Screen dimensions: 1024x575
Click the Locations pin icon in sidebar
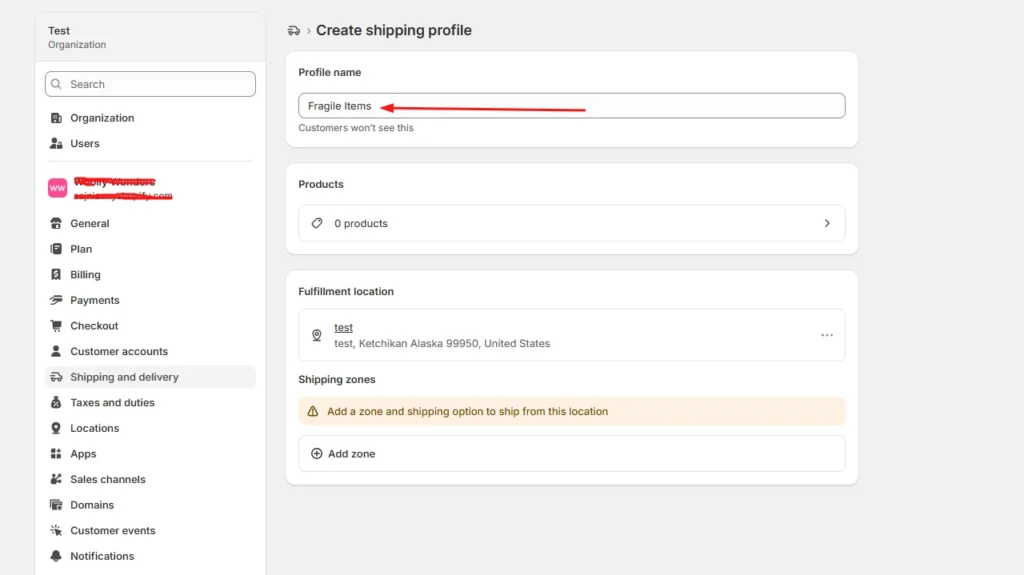[56, 429]
